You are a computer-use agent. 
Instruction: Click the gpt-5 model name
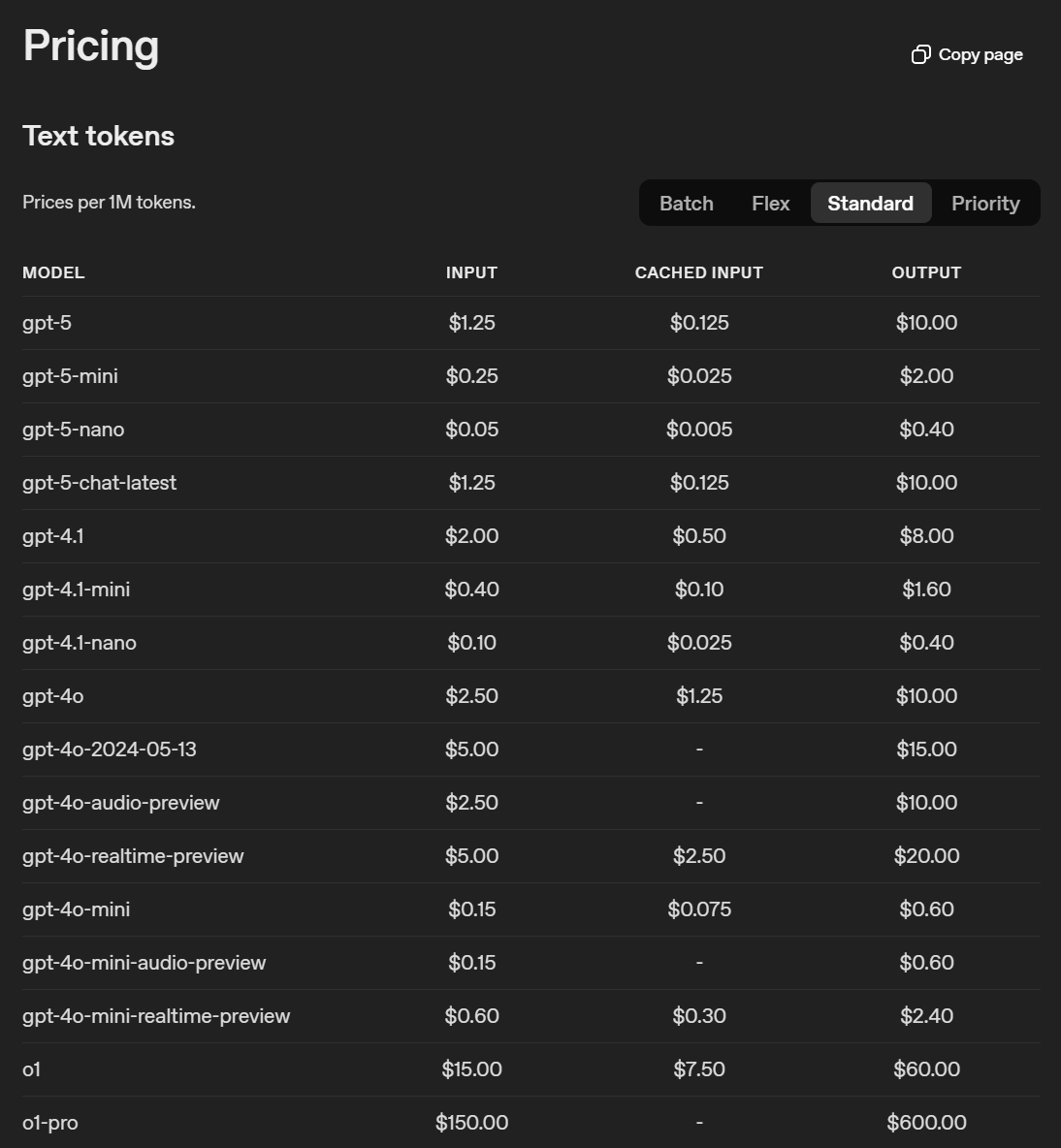coord(47,323)
